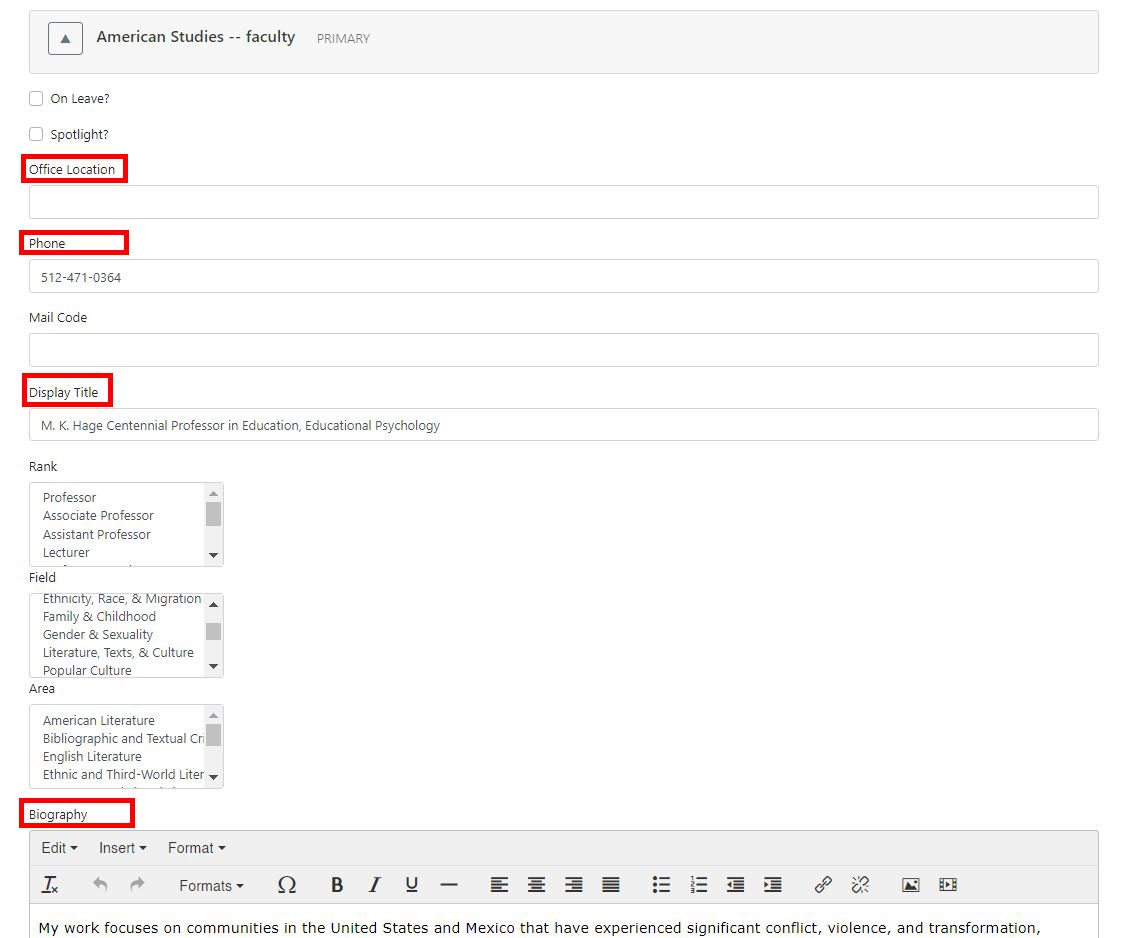Image resolution: width=1130 pixels, height=938 pixels.
Task: Click Area list scroll down arrow
Action: click(213, 777)
